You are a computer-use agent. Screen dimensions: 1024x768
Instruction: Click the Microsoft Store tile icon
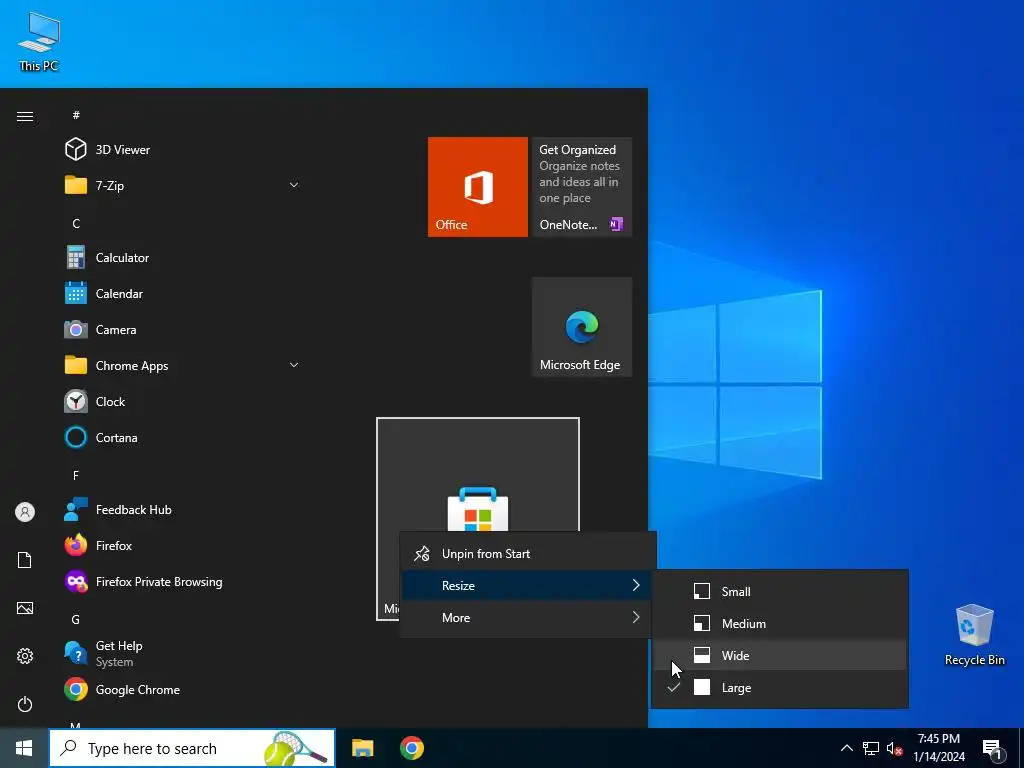(477, 509)
